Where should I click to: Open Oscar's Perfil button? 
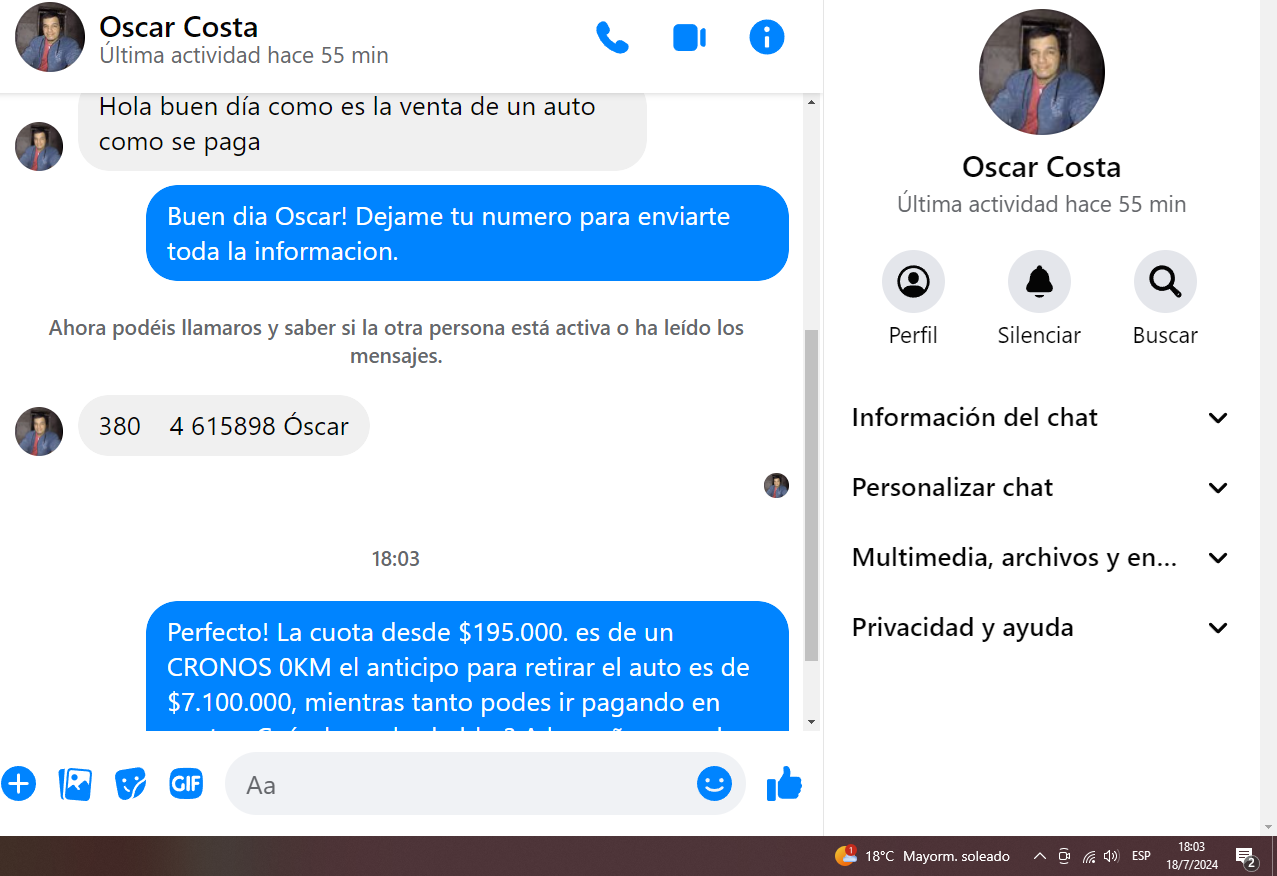pos(913,282)
